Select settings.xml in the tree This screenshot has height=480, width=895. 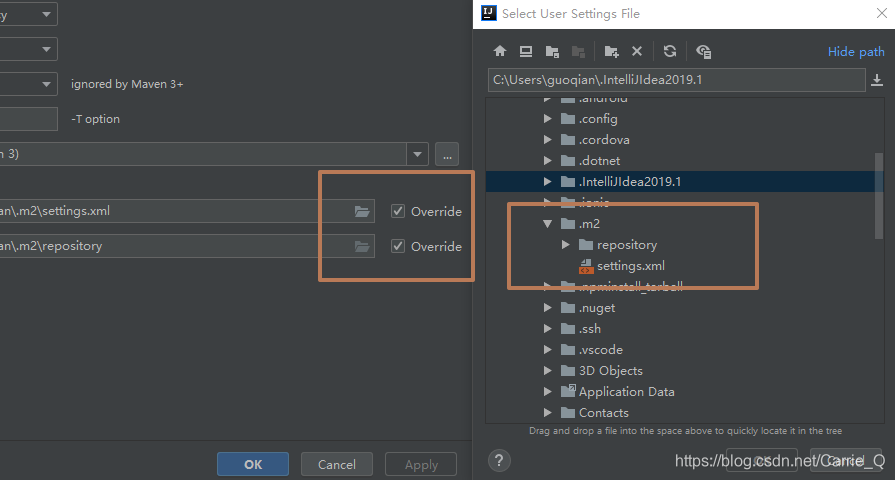pos(630,266)
